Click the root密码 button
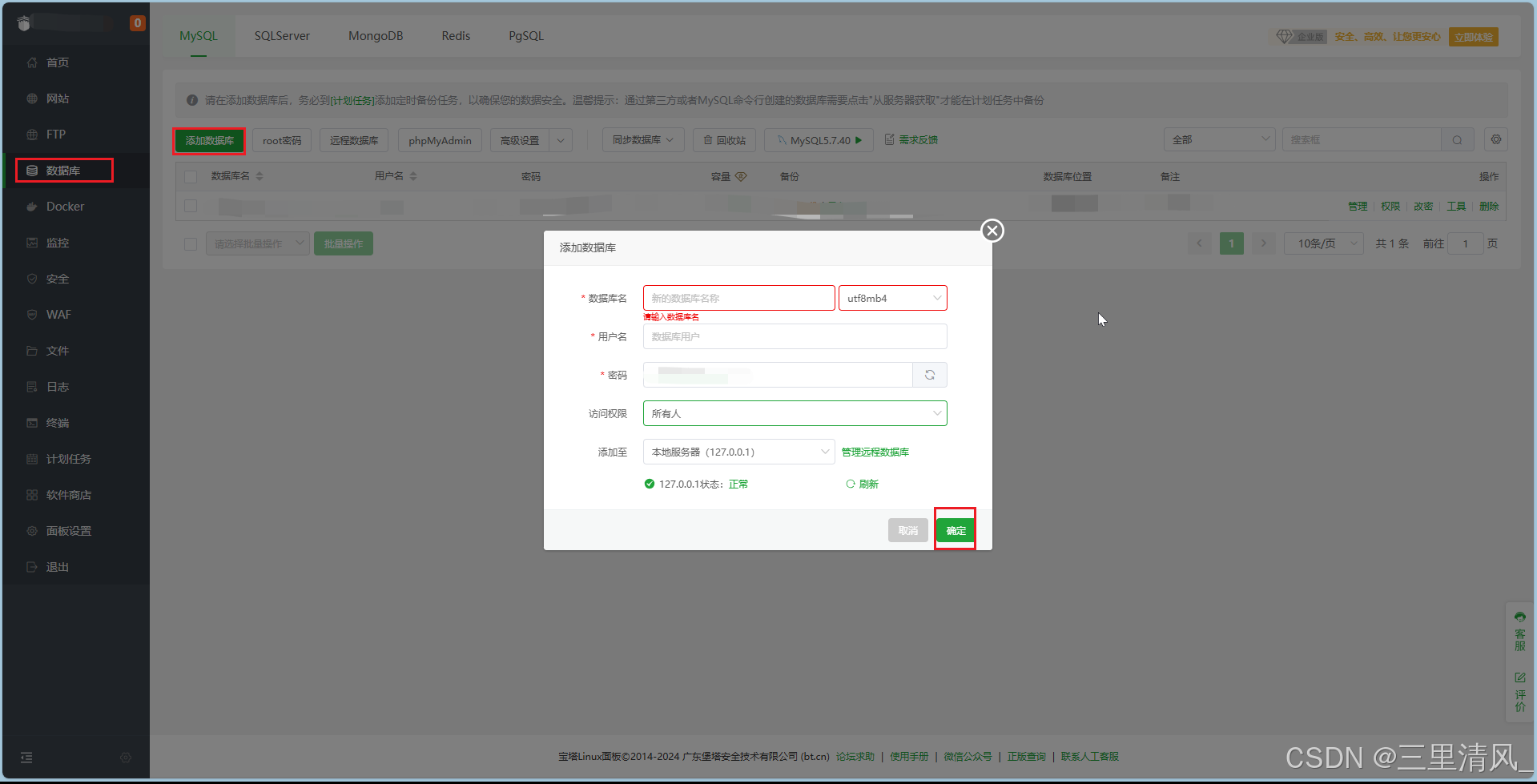Viewport: 1537px width, 784px height. point(282,140)
